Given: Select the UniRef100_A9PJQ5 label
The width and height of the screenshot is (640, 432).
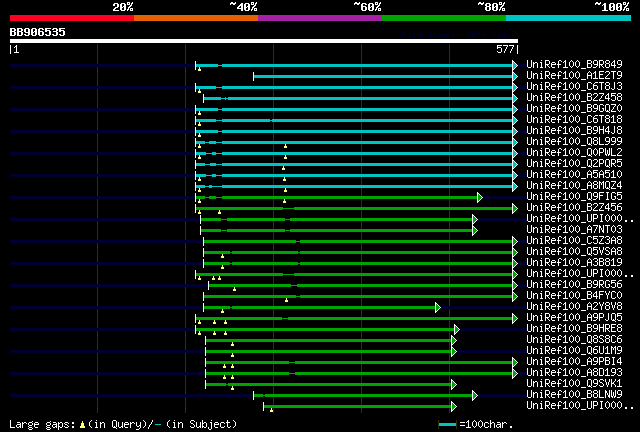Looking at the screenshot, I should coord(574,318).
